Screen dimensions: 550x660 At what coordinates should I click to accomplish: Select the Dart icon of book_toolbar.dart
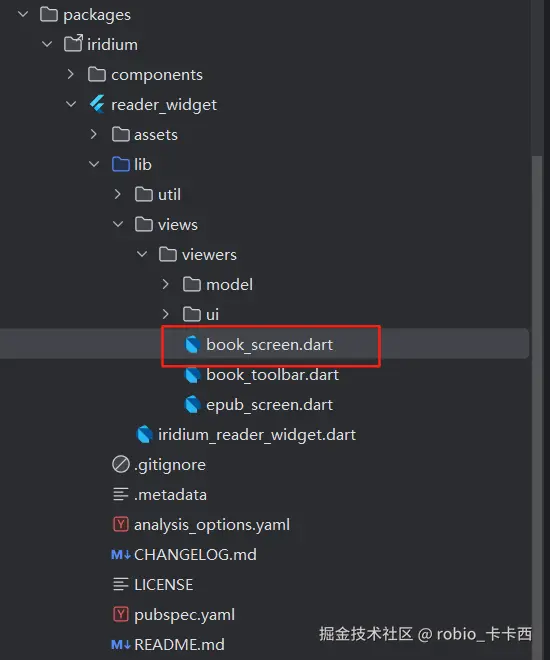coord(193,375)
